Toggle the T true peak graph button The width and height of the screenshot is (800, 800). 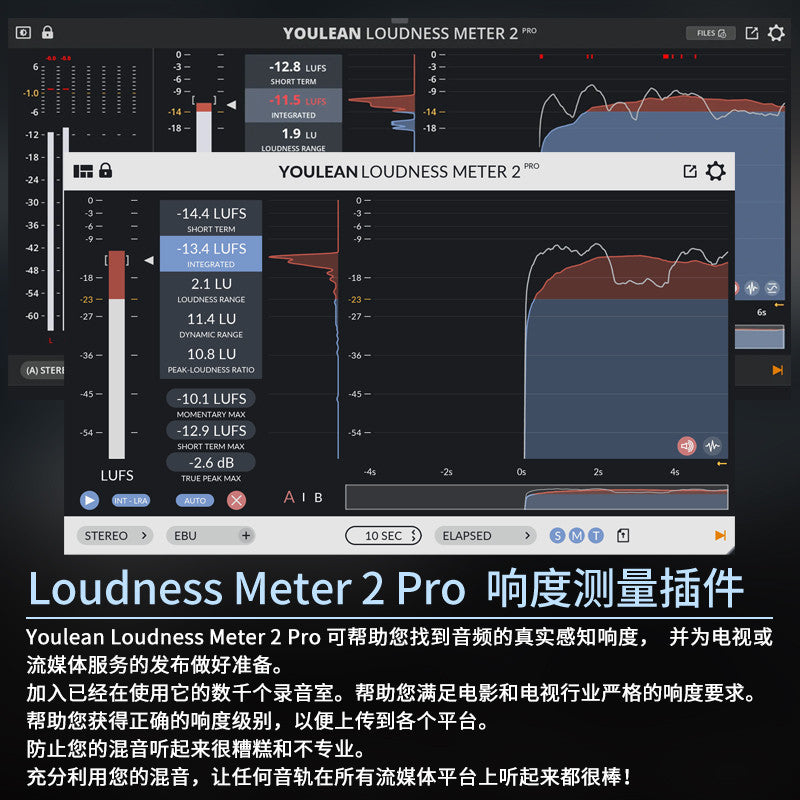pyautogui.click(x=595, y=536)
